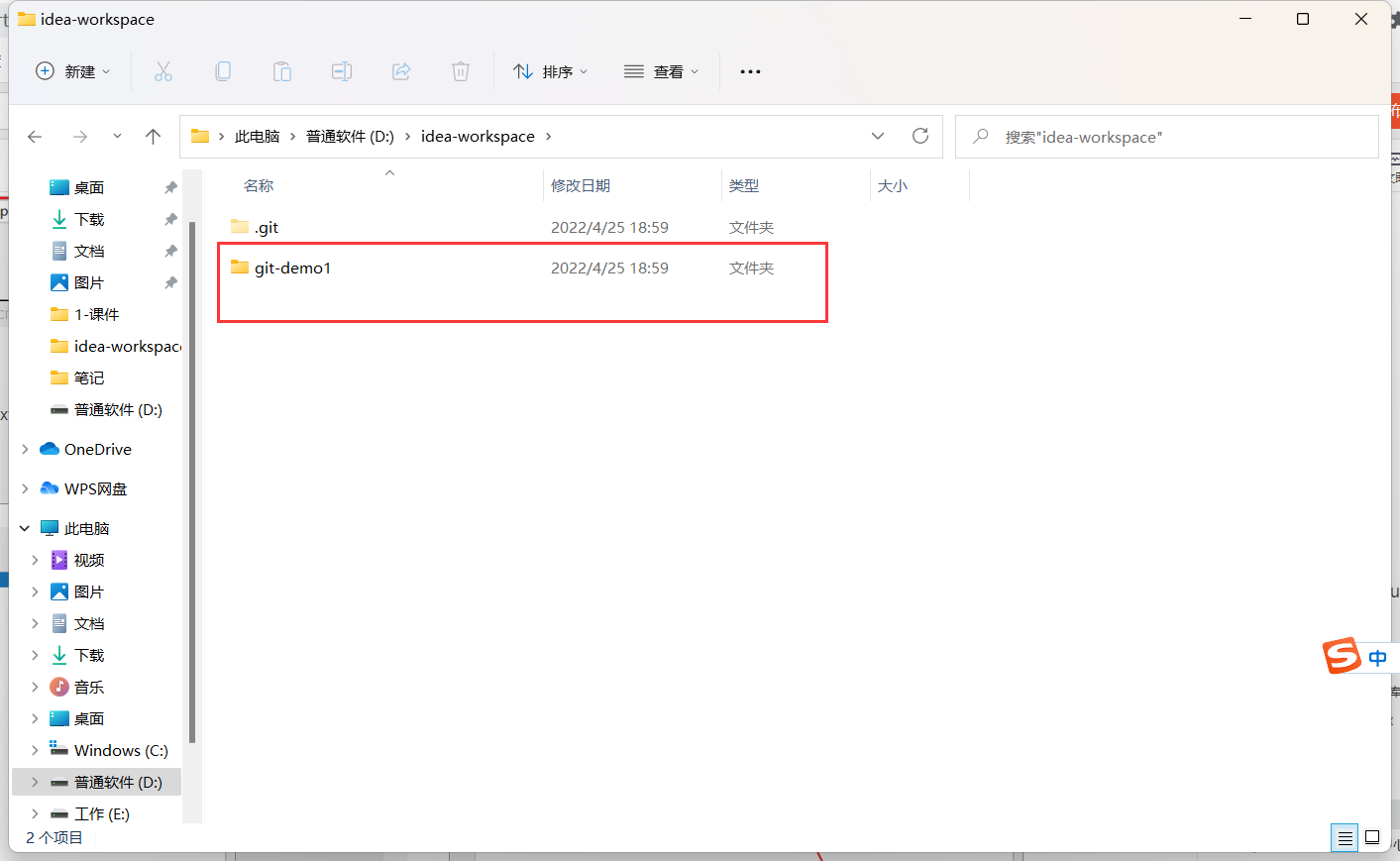This screenshot has width=1400, height=861.
Task: Switch to large icons view layout
Action: pos(1372,837)
